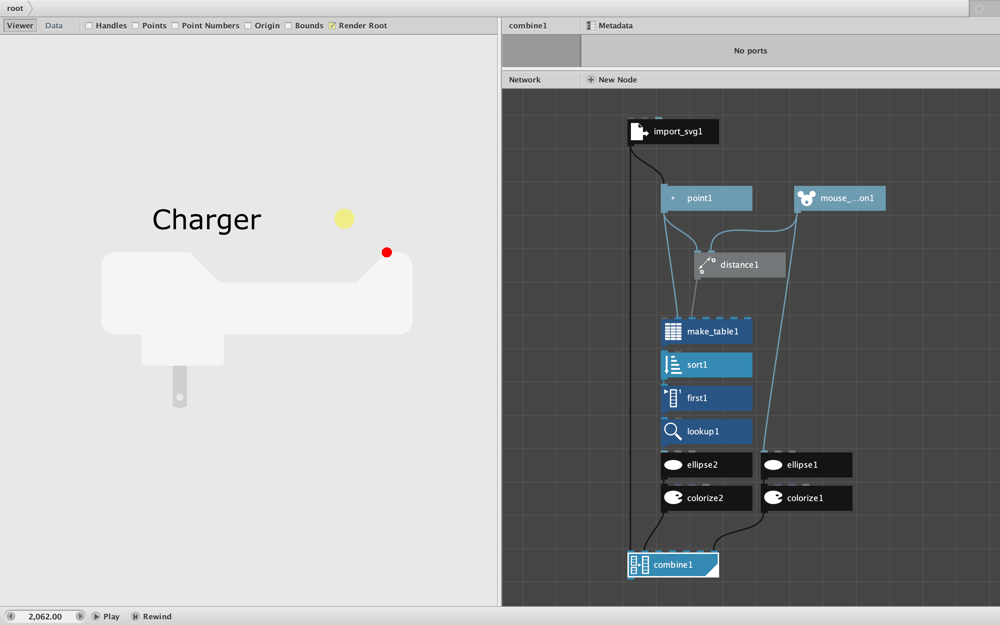Select the point1 node label

pyautogui.click(x=700, y=198)
